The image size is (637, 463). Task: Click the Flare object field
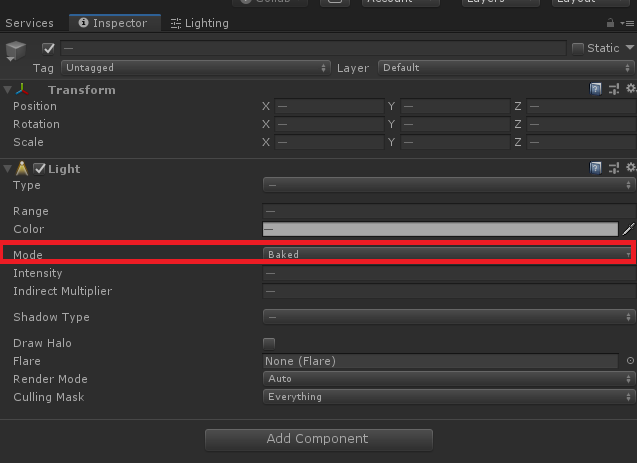click(x=440, y=361)
